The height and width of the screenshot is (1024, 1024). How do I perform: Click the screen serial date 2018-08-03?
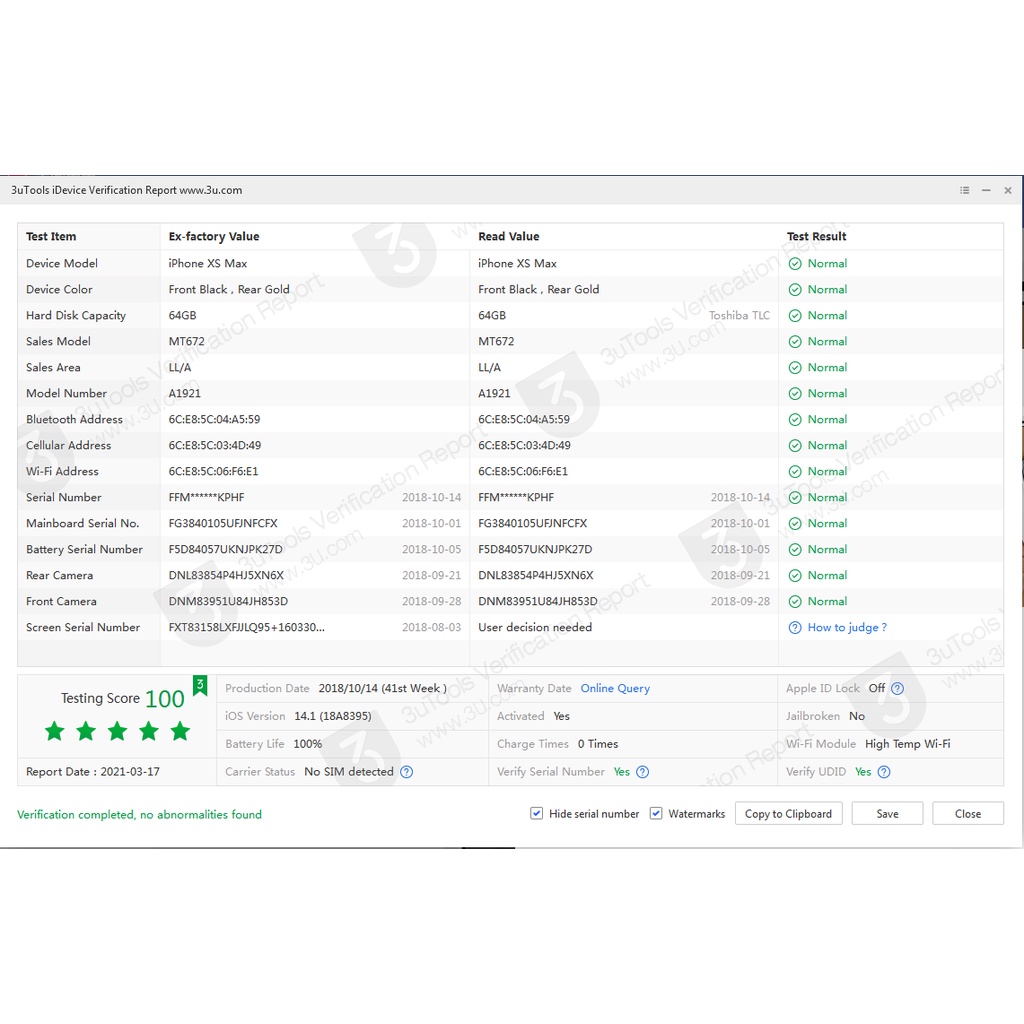[431, 628]
